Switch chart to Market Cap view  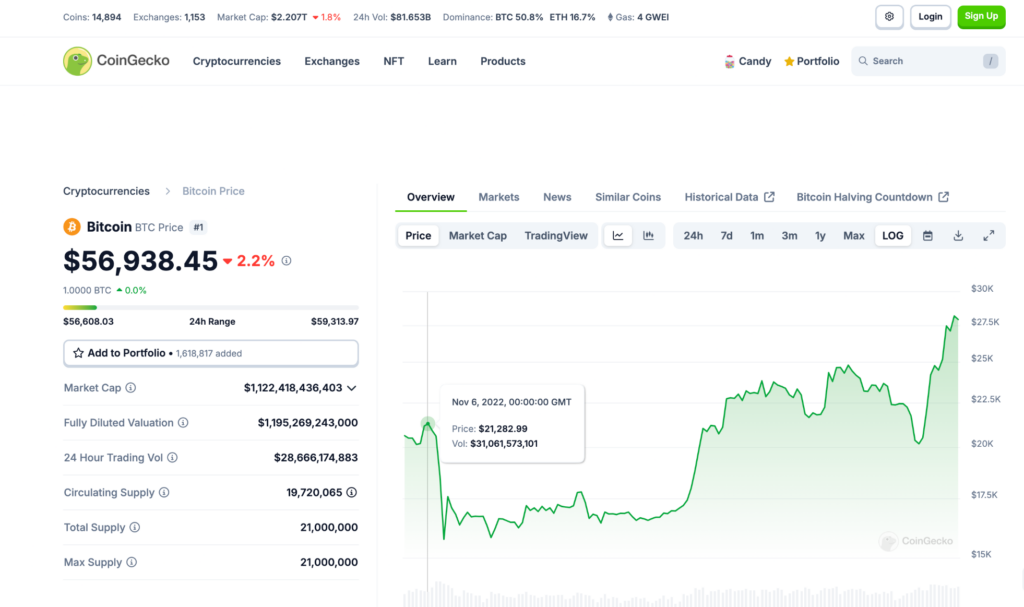(x=477, y=235)
